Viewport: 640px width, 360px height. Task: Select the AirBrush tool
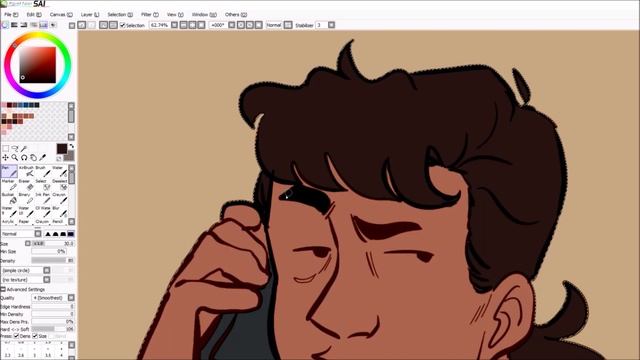coord(26,171)
